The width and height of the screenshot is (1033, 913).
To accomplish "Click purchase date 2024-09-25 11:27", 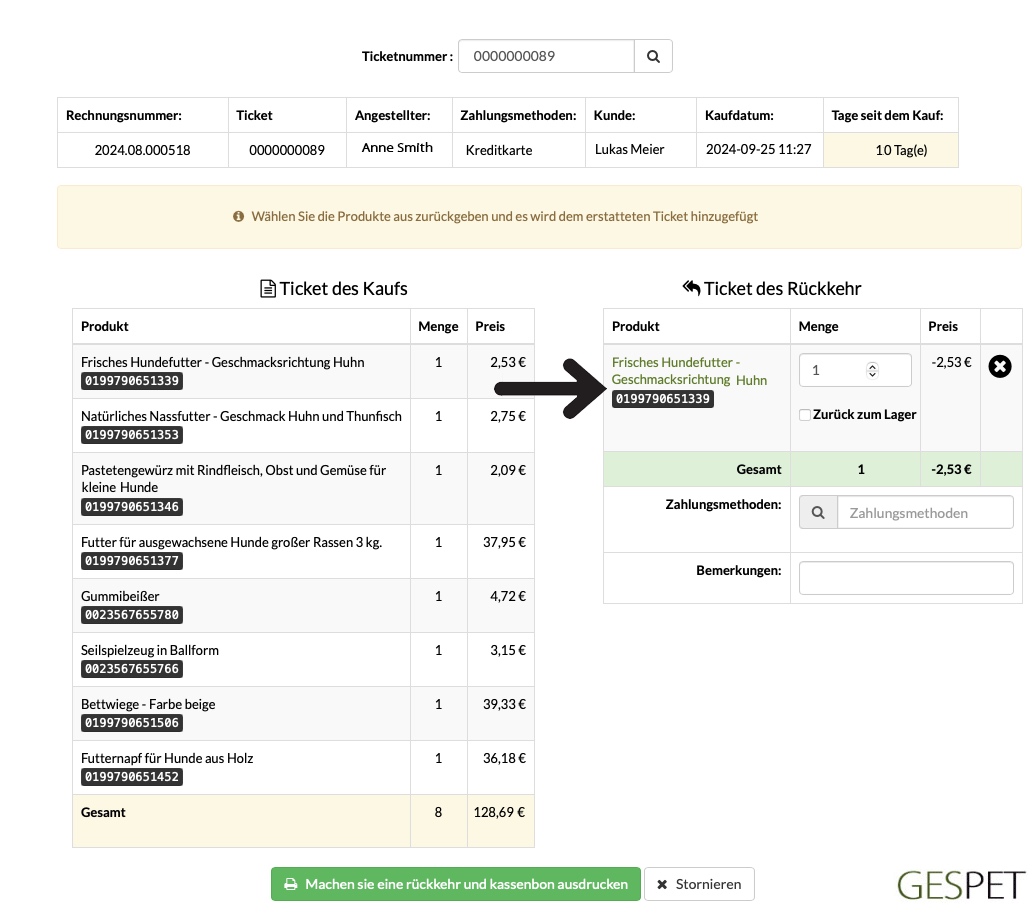I will (758, 150).
